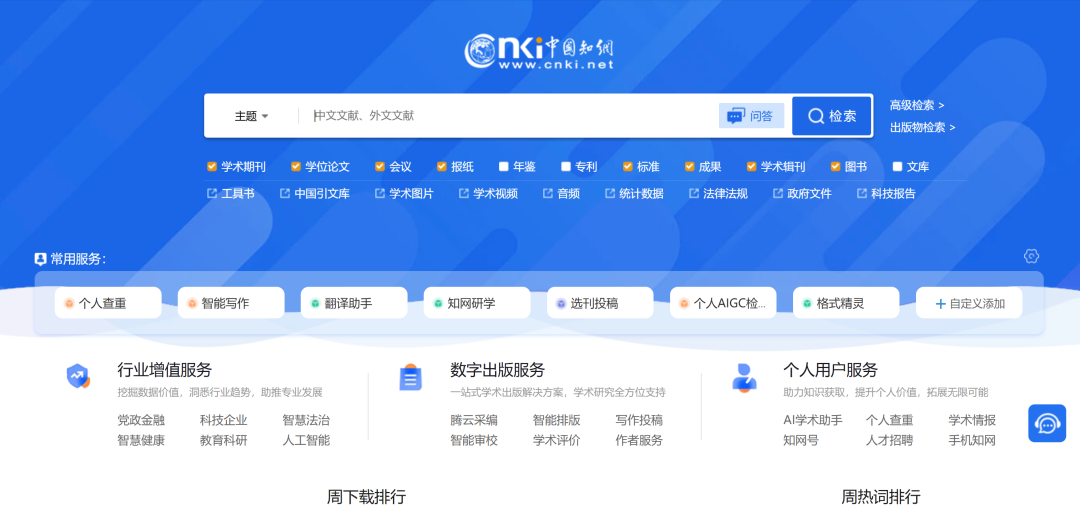Screen dimensions: 1080x516
Task: Open the 格式精灵 service card
Action: [846, 303]
